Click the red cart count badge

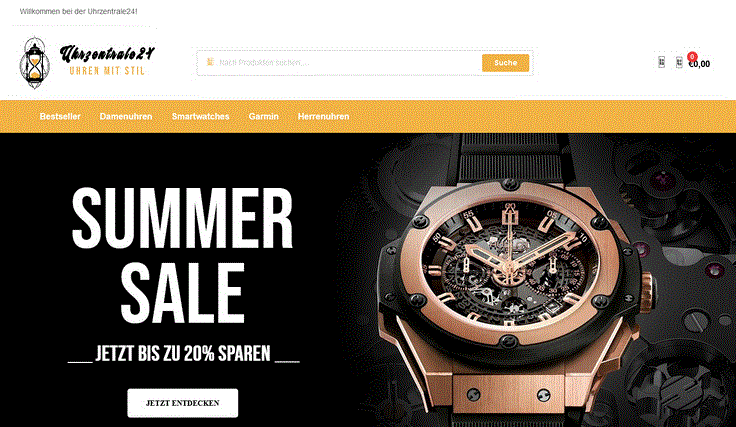(x=692, y=57)
